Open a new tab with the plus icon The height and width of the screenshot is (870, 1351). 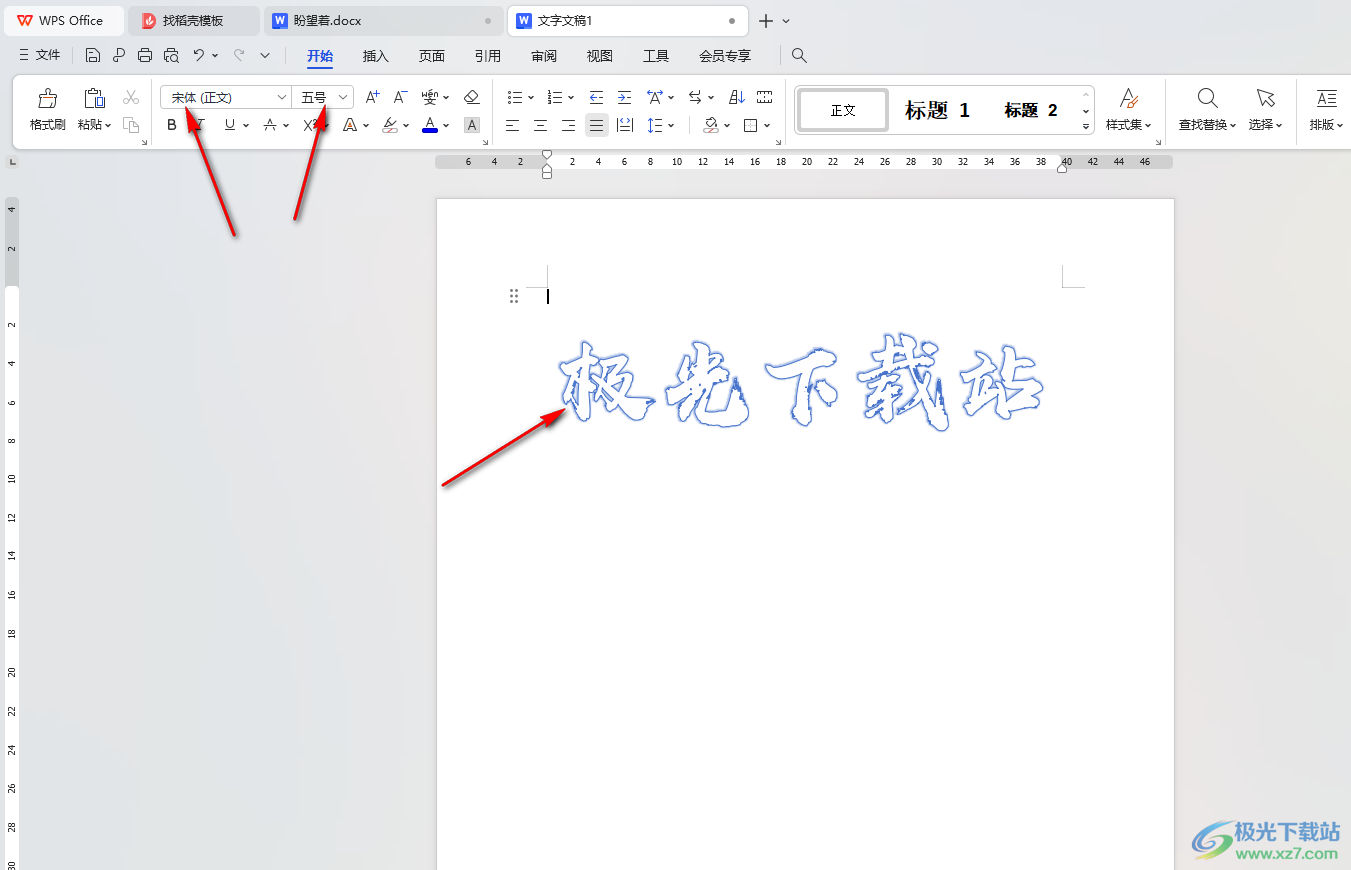click(766, 21)
